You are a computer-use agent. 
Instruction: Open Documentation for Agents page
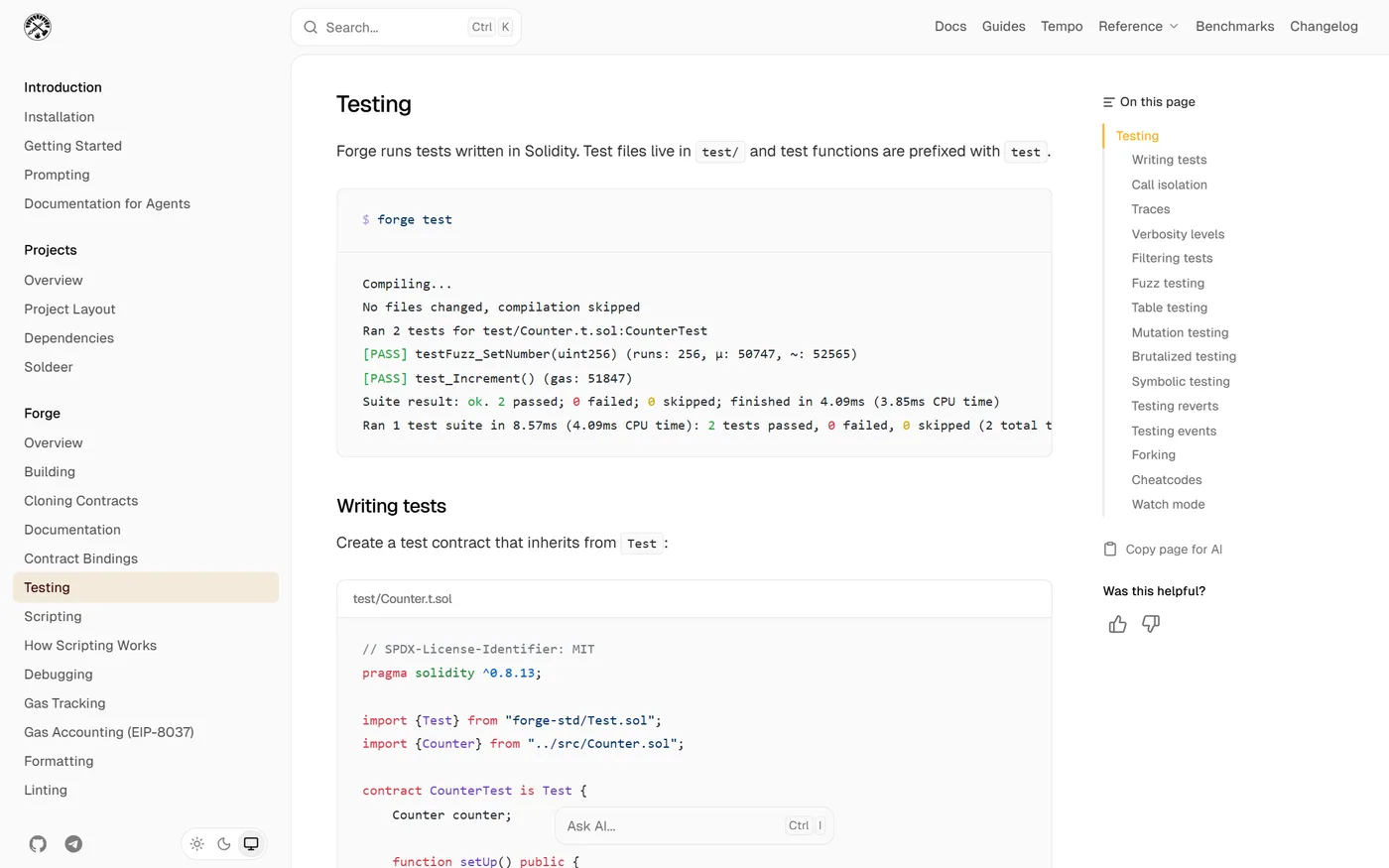point(107,203)
